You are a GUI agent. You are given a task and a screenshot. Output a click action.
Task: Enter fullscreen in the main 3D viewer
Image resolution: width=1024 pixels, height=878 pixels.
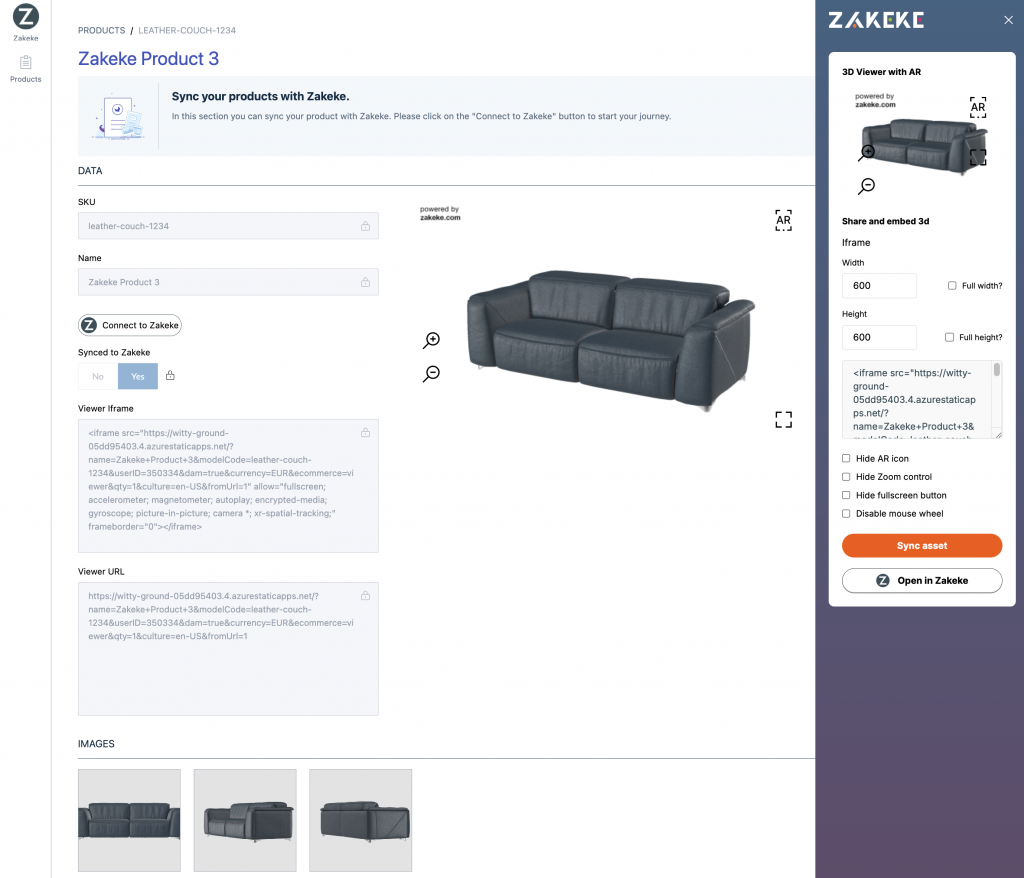coord(783,419)
